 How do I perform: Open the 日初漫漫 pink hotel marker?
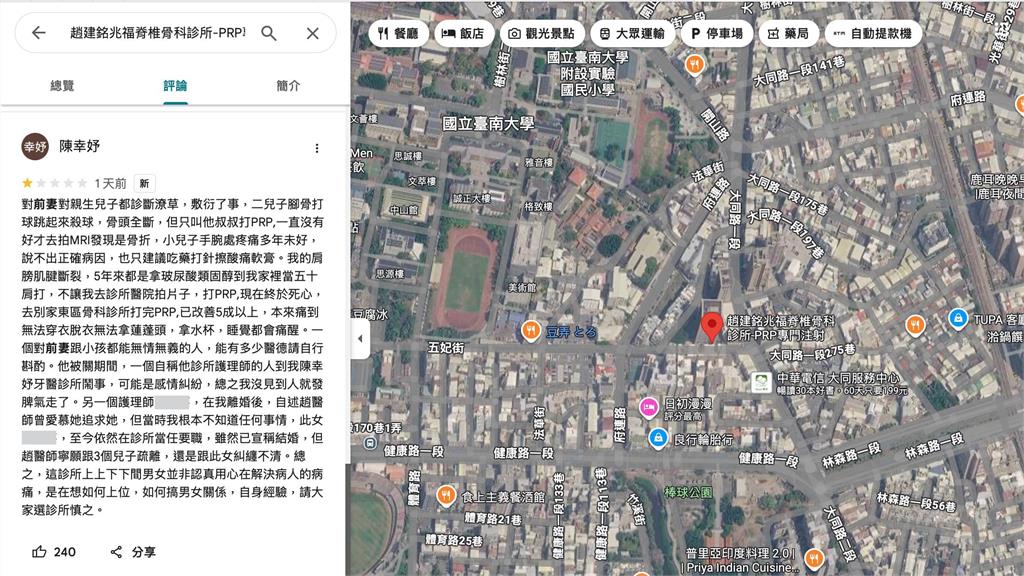648,407
